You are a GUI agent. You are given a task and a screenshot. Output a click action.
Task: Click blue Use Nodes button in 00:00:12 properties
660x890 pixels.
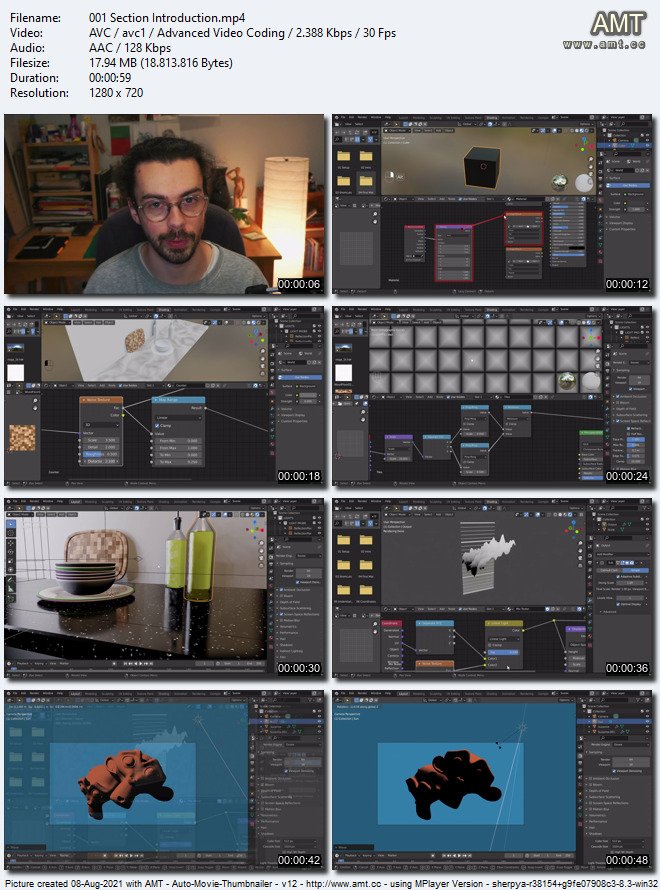pyautogui.click(x=628, y=185)
